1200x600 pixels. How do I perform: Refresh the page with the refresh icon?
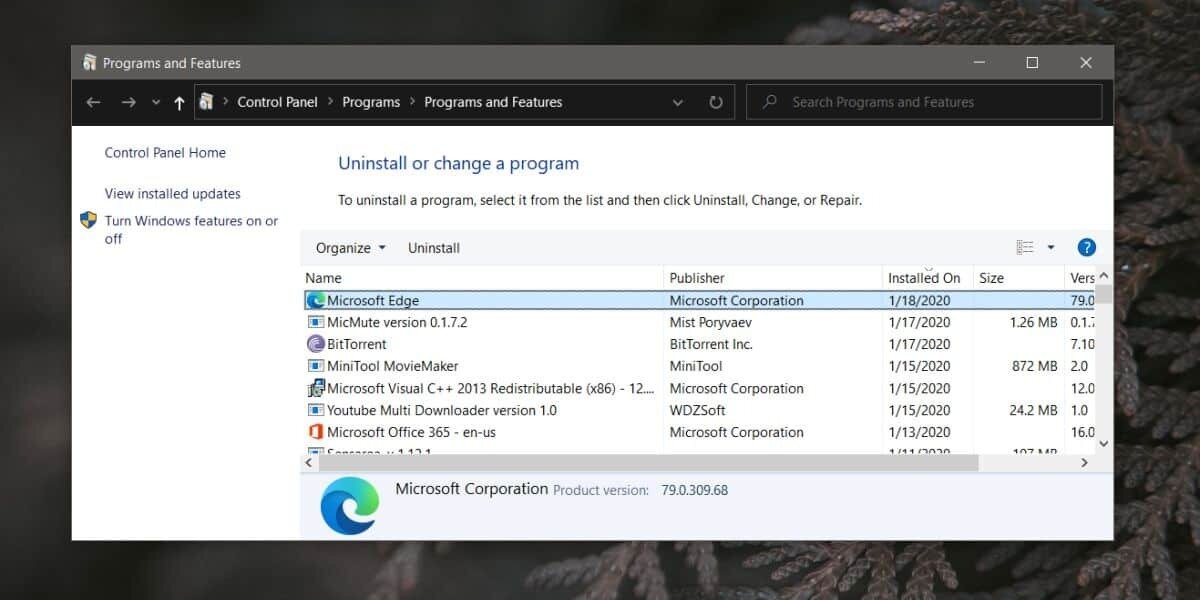pos(716,101)
